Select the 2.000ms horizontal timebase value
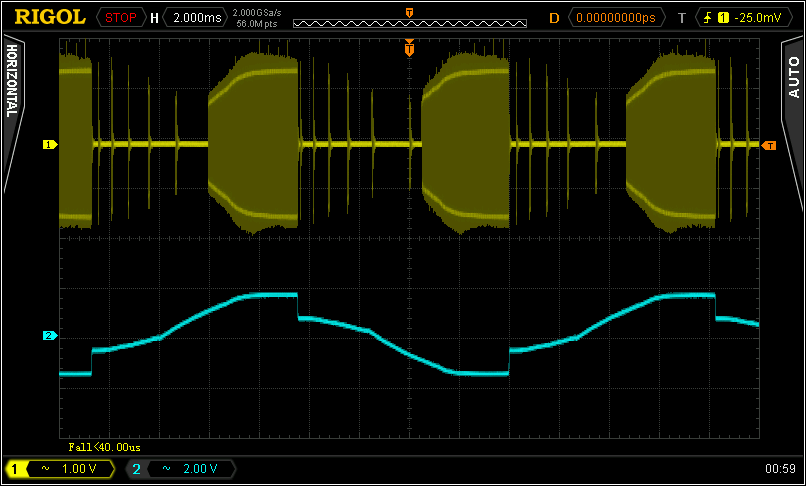The height and width of the screenshot is (486, 806). coord(197,18)
